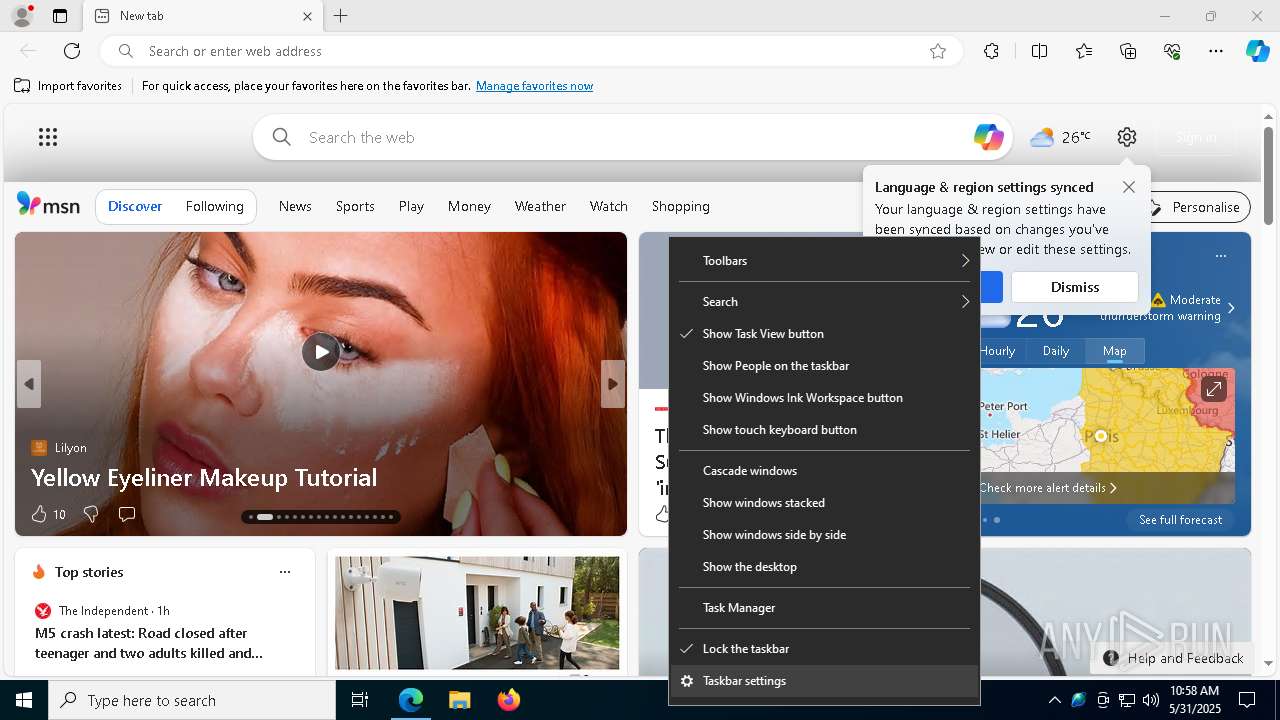Open the Edge profile icon
The width and height of the screenshot is (1280, 720).
click(x=21, y=16)
